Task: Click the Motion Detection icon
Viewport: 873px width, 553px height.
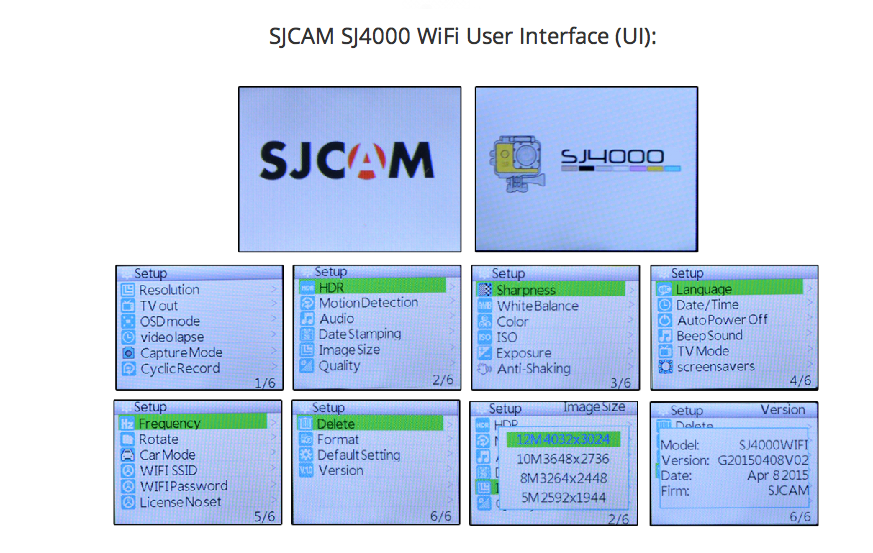Action: coord(307,303)
